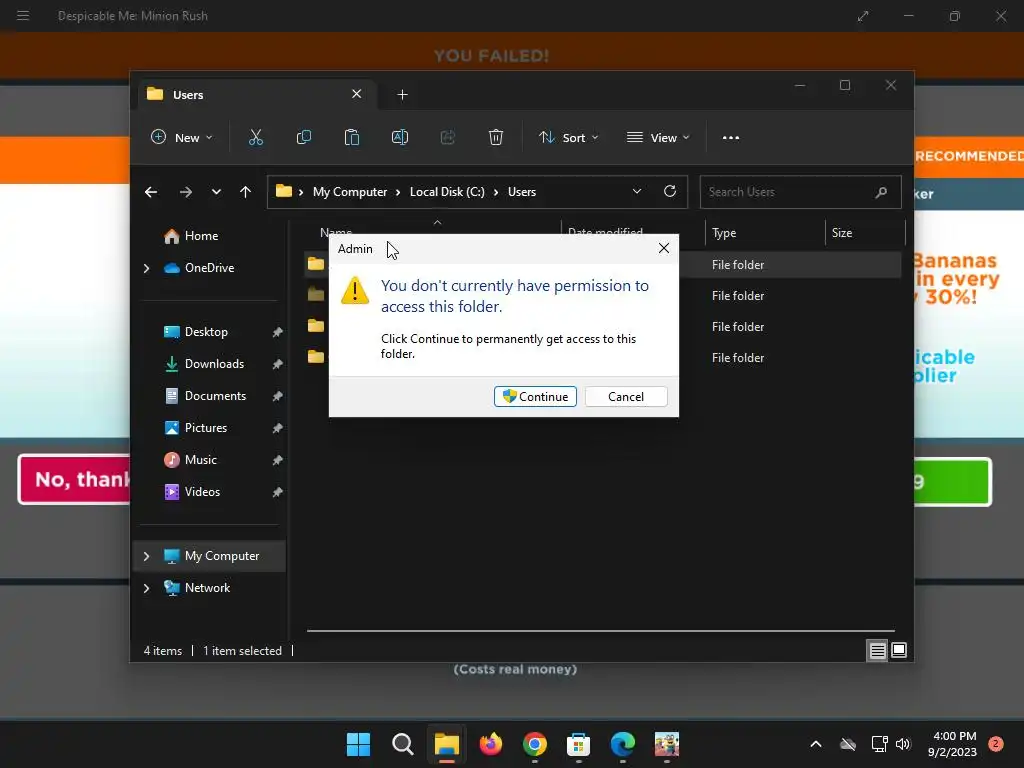The width and height of the screenshot is (1024, 768).
Task: Launch Google Chrome from the taskbar
Action: click(x=534, y=744)
